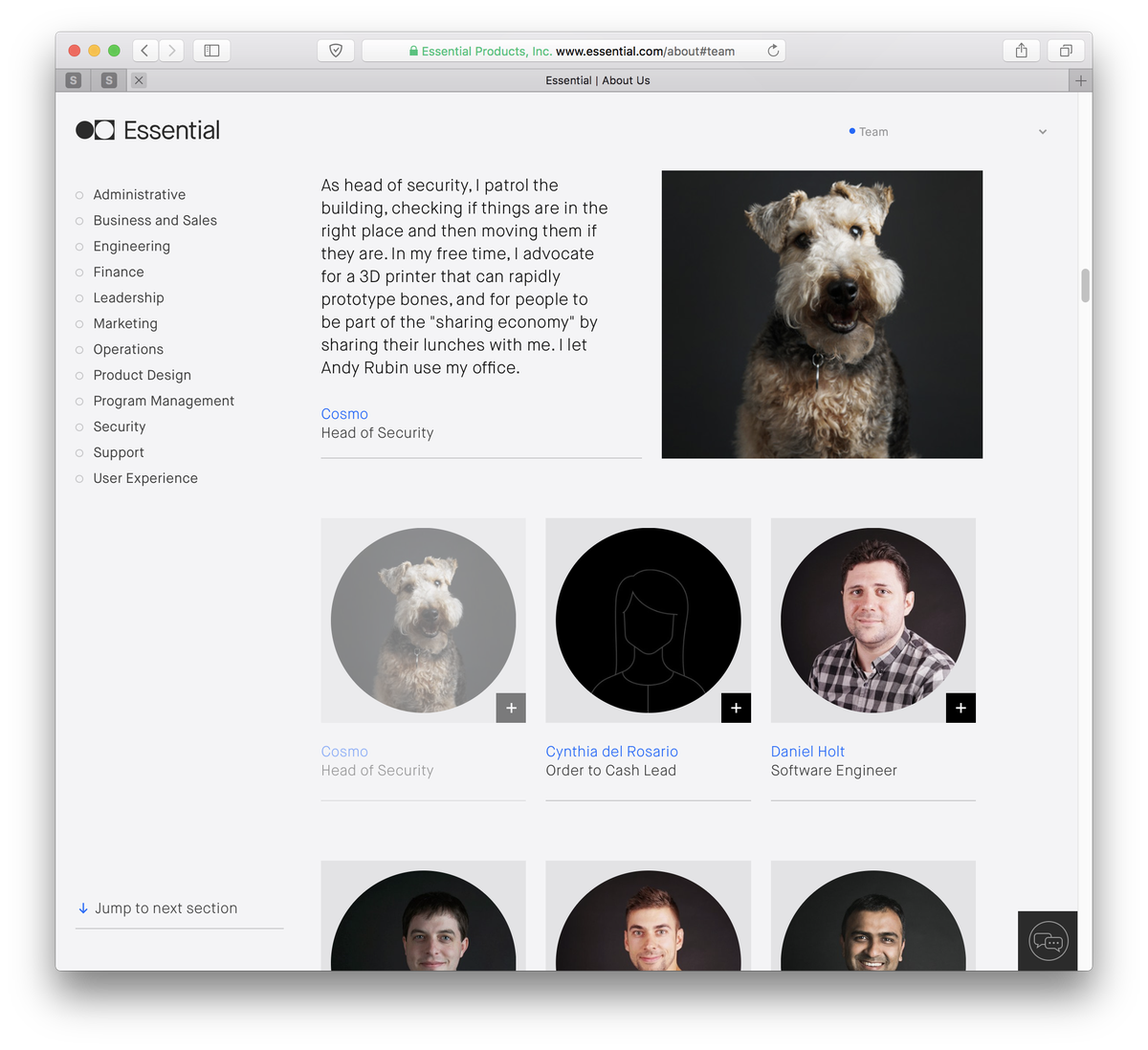Toggle the Safari sidebar button
1148x1050 pixels.
[212, 51]
